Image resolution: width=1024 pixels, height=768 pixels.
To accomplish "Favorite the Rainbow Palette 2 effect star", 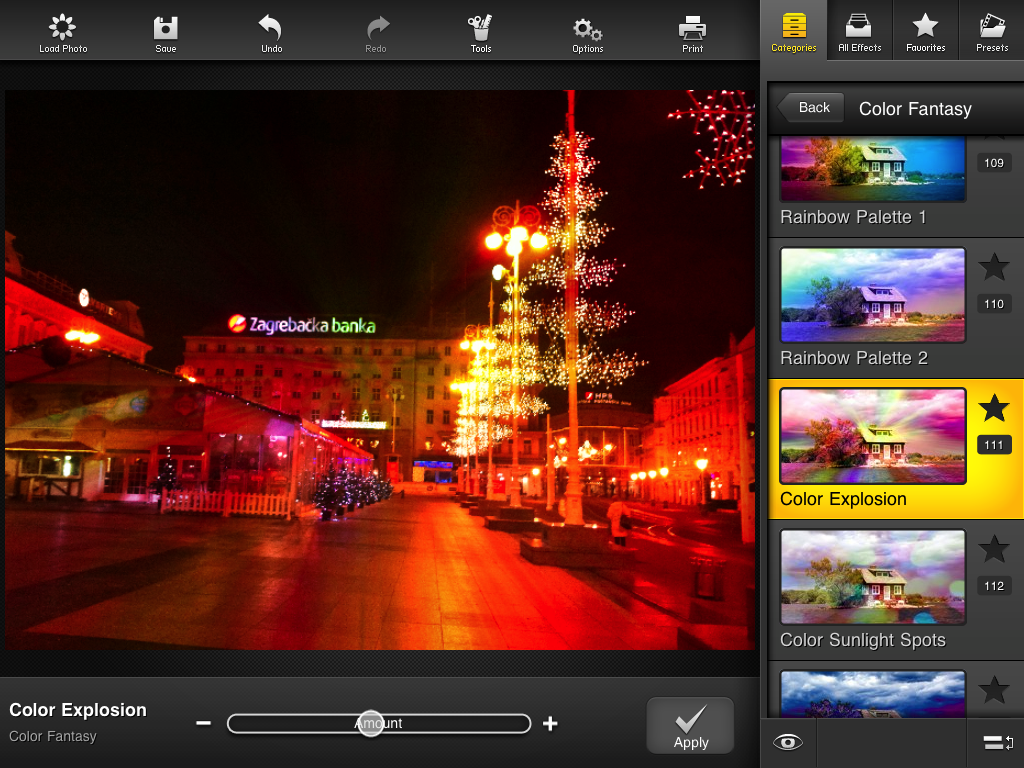I will (x=994, y=267).
